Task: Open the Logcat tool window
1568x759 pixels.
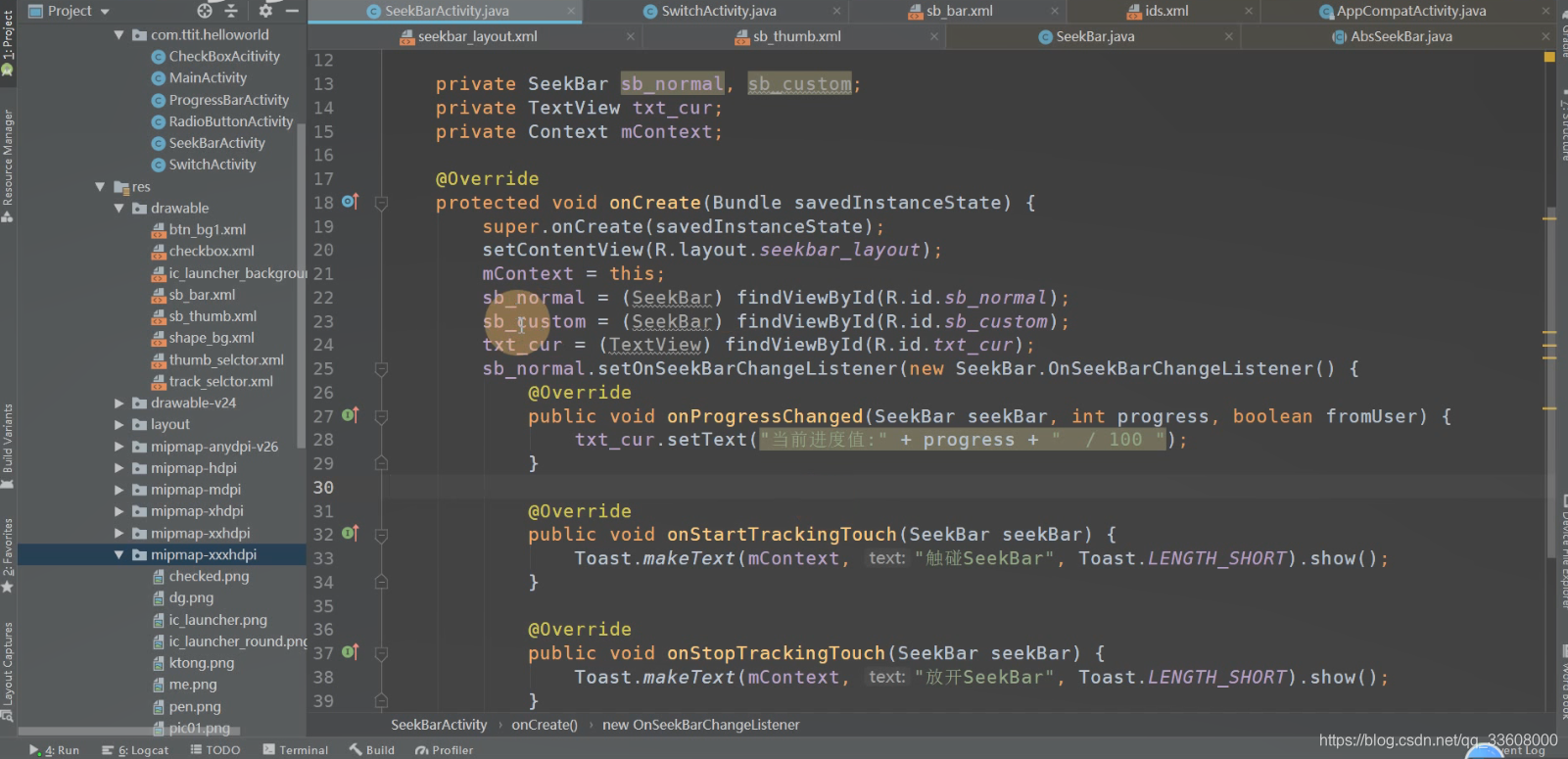Action: point(135,750)
